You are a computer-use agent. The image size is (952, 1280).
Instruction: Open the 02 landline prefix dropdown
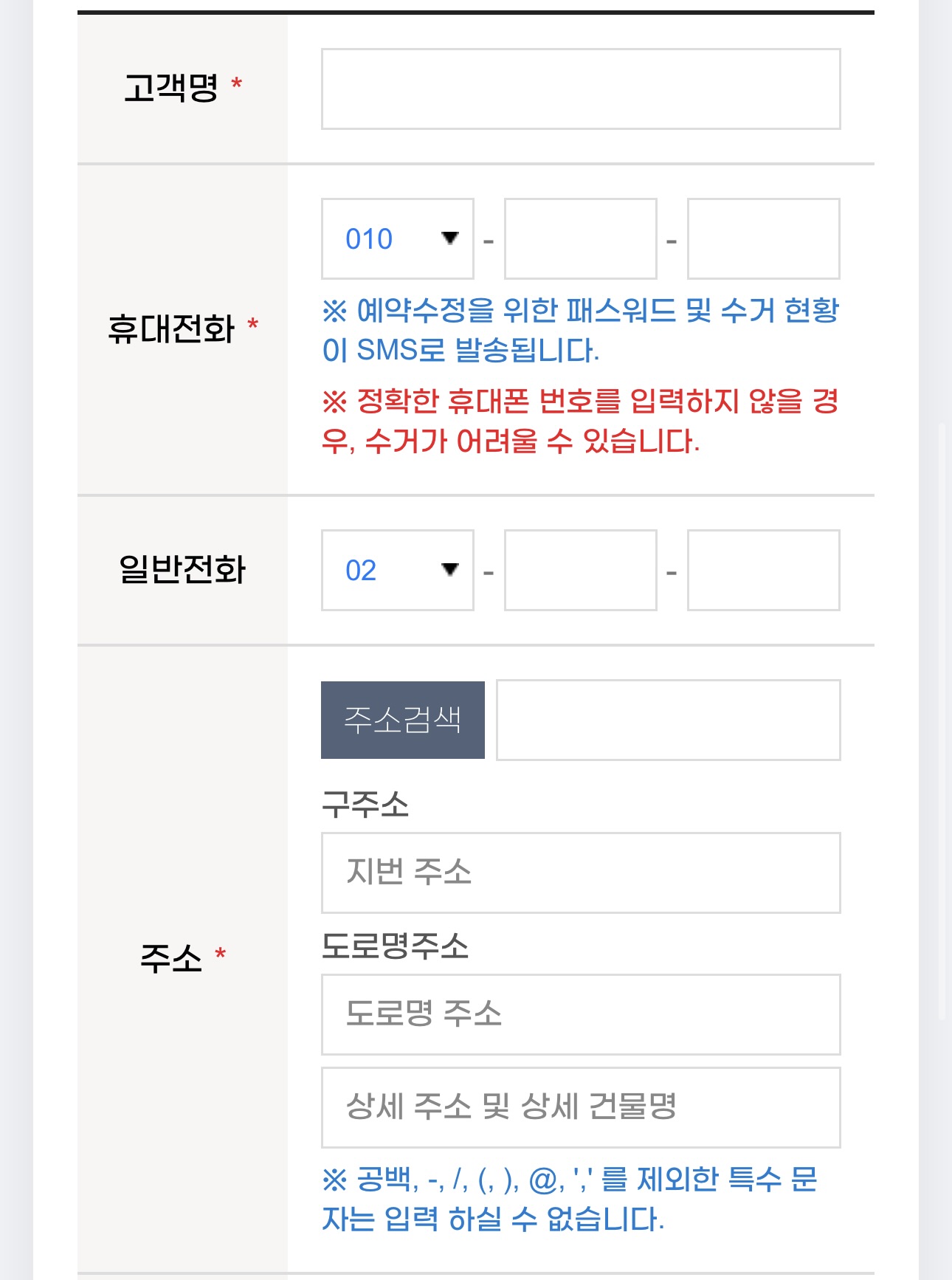[396, 570]
